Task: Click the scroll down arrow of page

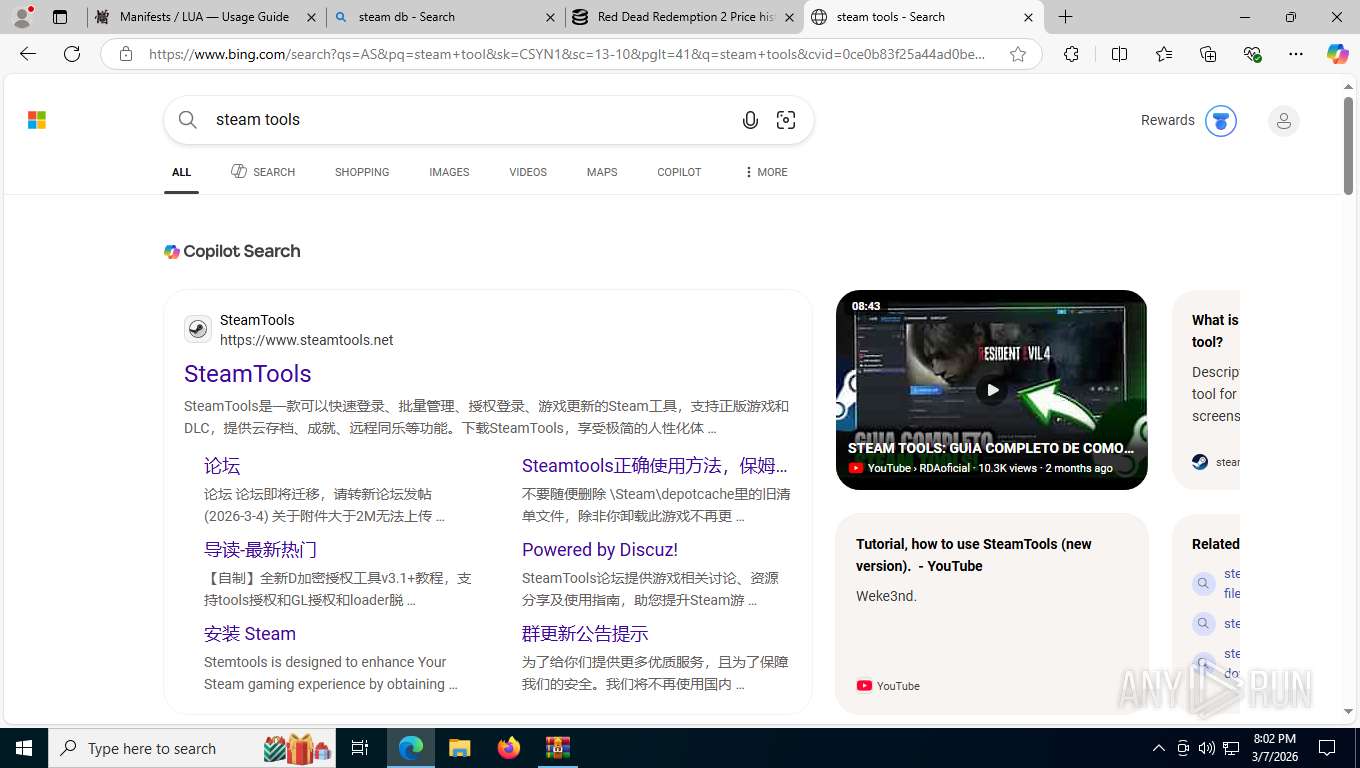Action: [x=1348, y=712]
